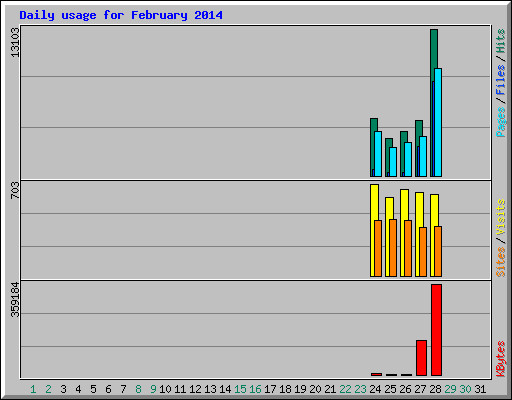
Task: Click the Y-axis value 13103
Action: 15,42
